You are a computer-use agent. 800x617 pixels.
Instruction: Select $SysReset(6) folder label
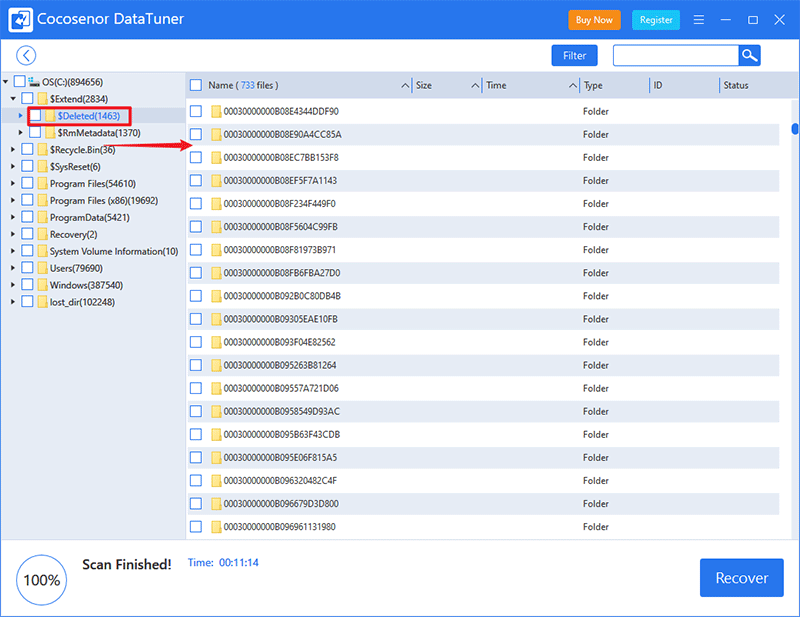[76, 167]
